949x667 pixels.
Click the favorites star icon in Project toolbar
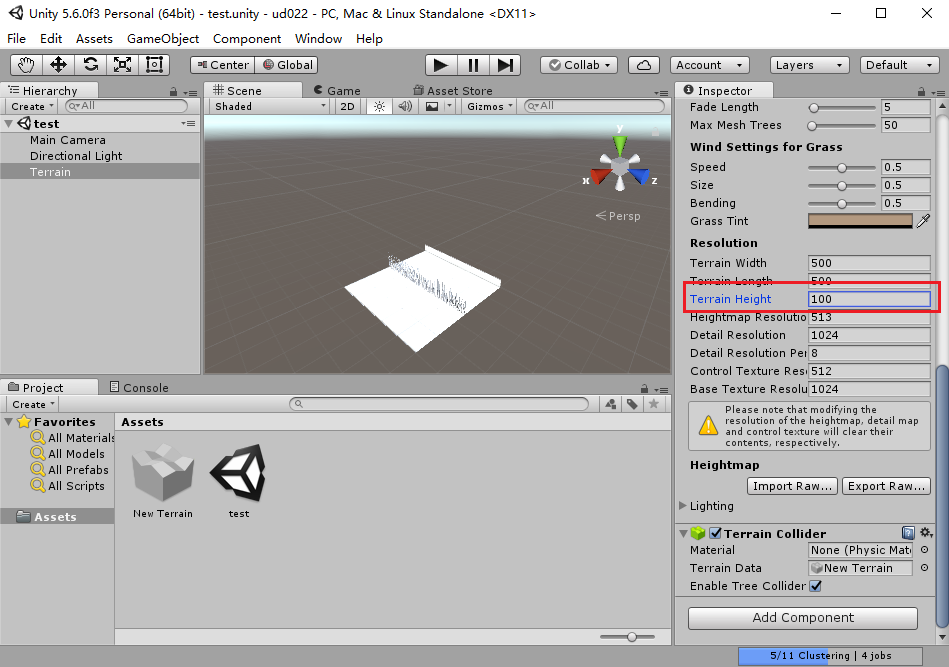(x=654, y=404)
